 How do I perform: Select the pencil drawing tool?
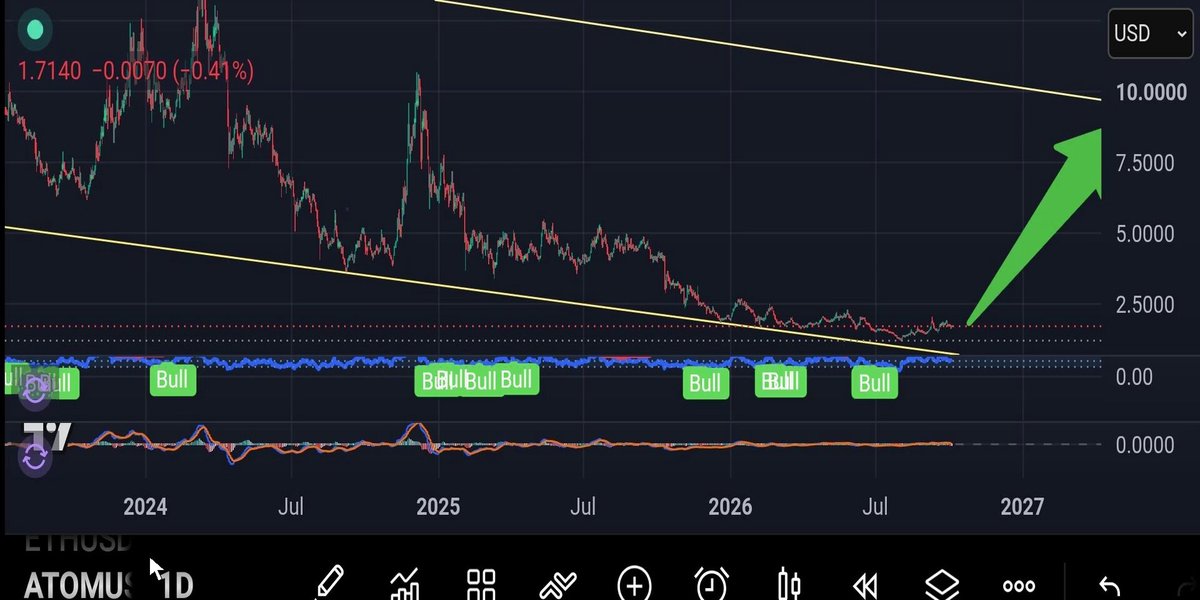coord(330,584)
